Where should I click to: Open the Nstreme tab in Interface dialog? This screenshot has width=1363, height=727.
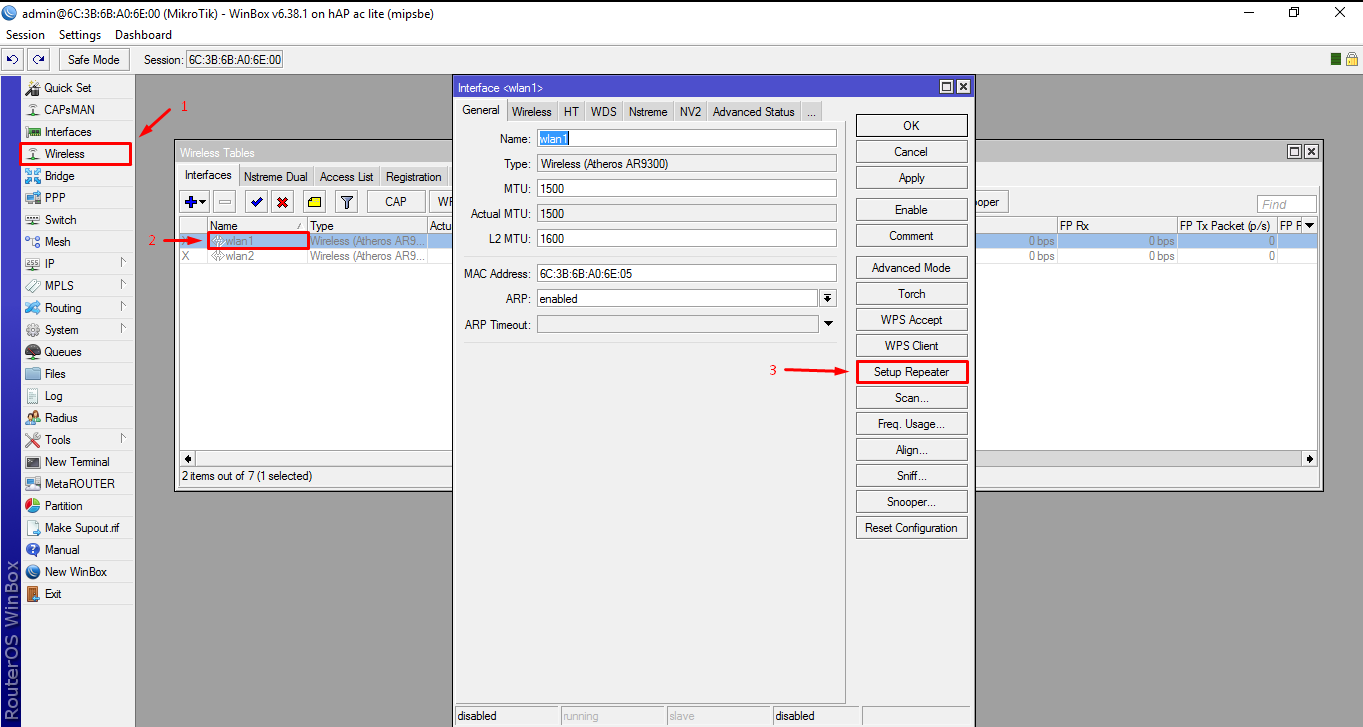[x=648, y=112]
